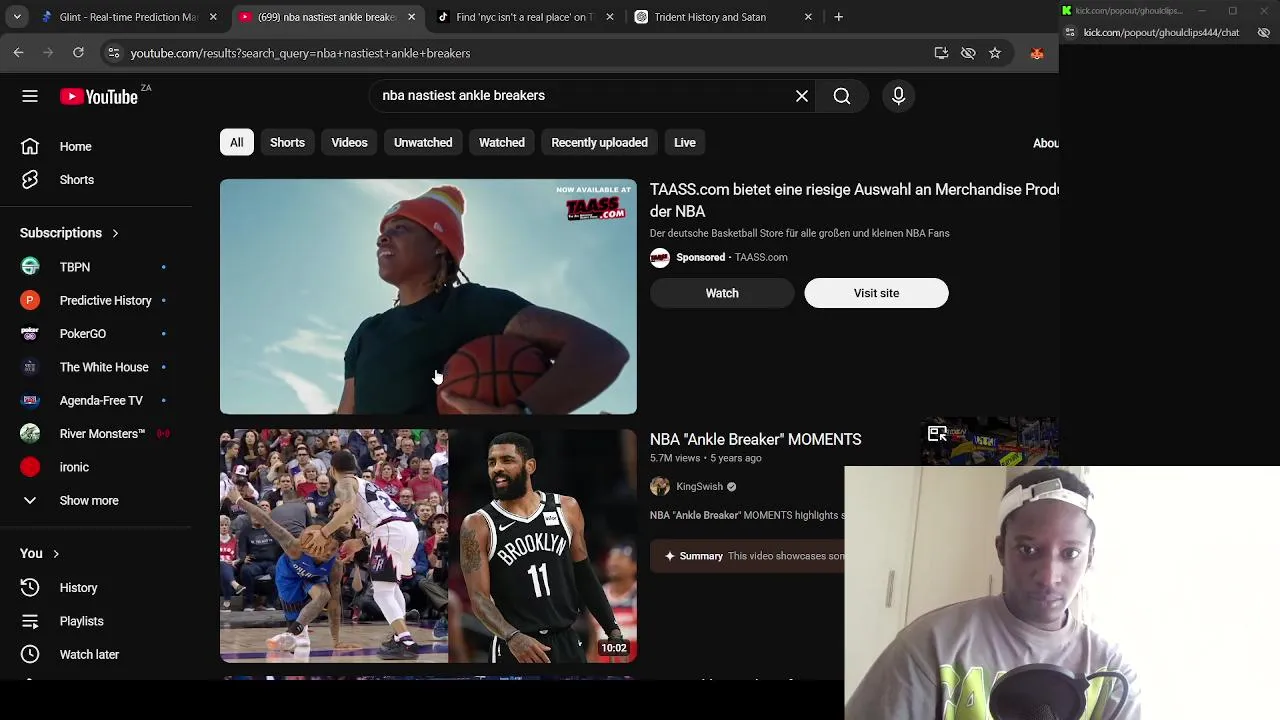Click the browser address bar URL
The width and height of the screenshot is (1280, 720).
300,53
